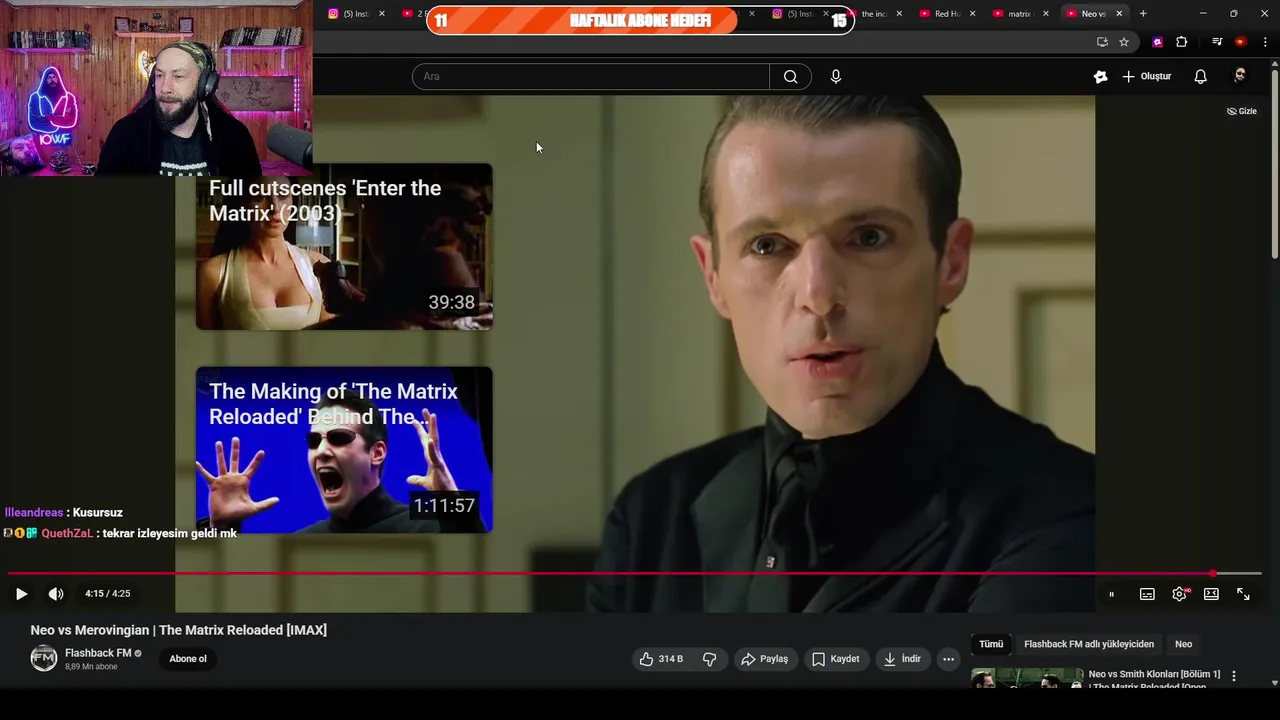Switch to first Instagram (5) browser tab

356,14
